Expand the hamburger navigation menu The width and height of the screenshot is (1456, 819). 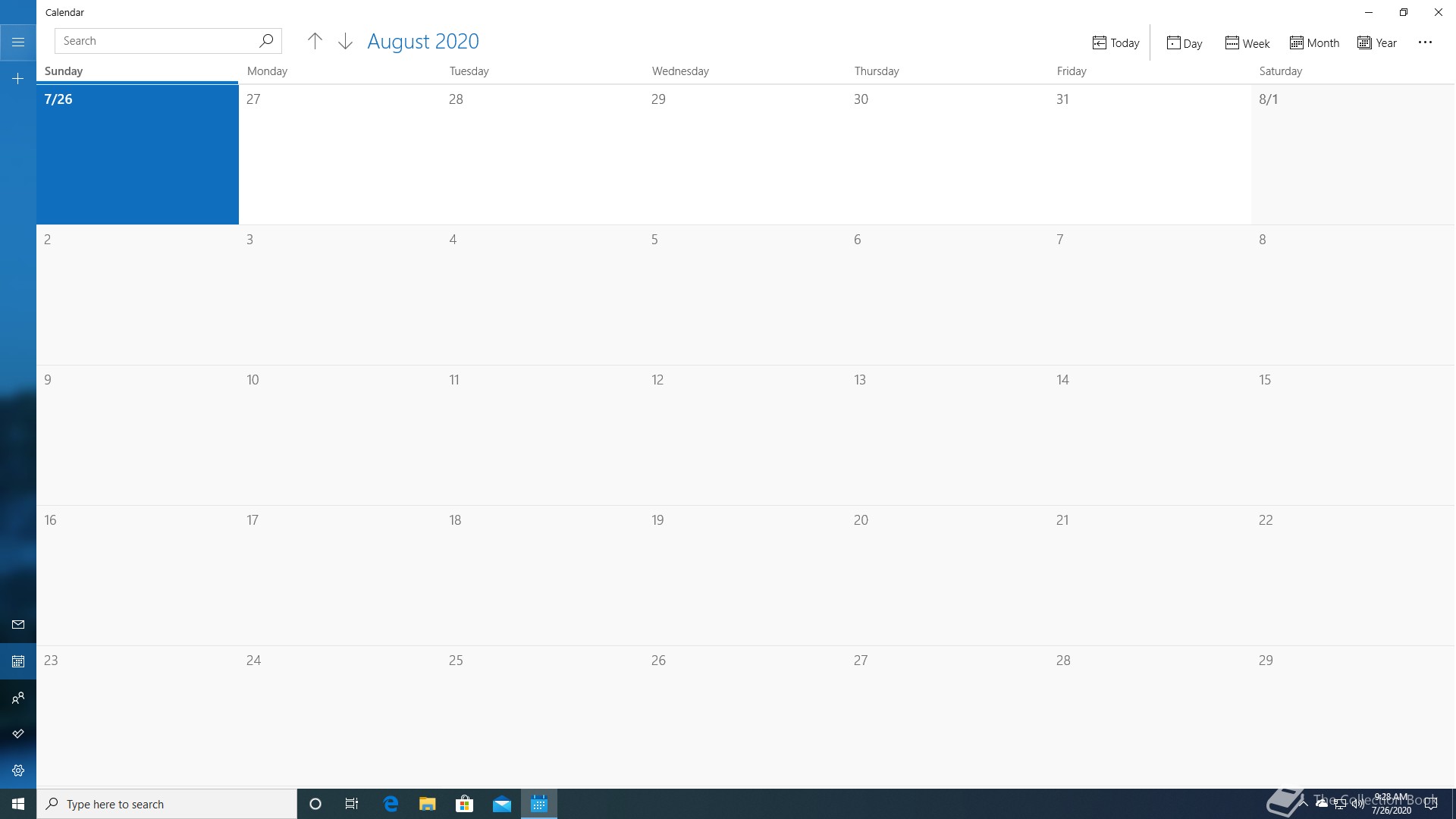[18, 42]
